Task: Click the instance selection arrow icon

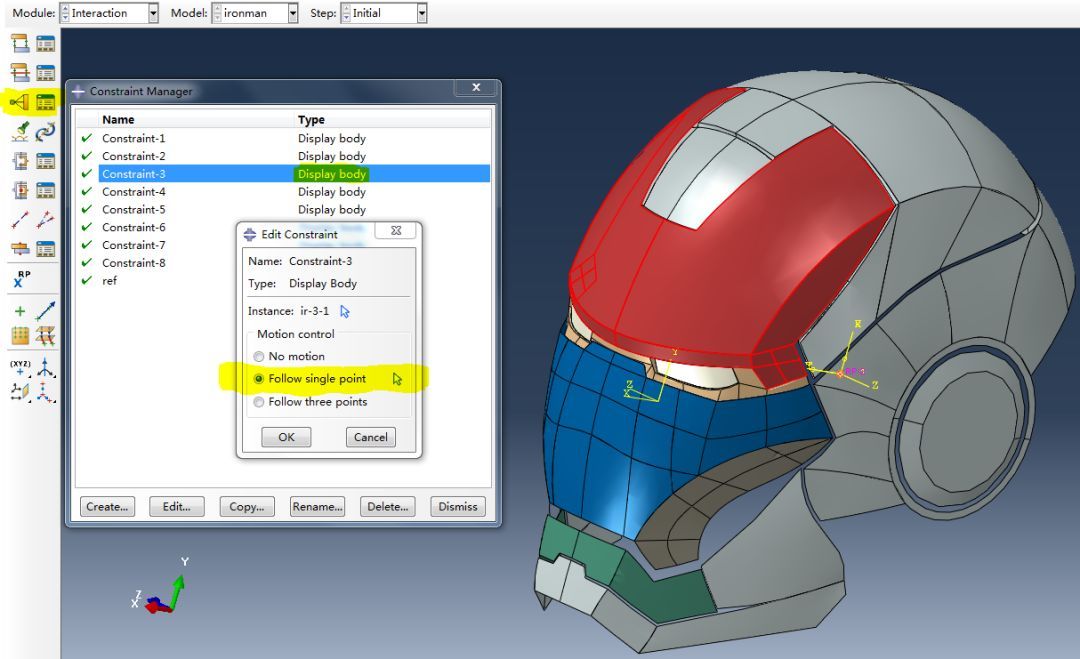Action: pos(345,312)
